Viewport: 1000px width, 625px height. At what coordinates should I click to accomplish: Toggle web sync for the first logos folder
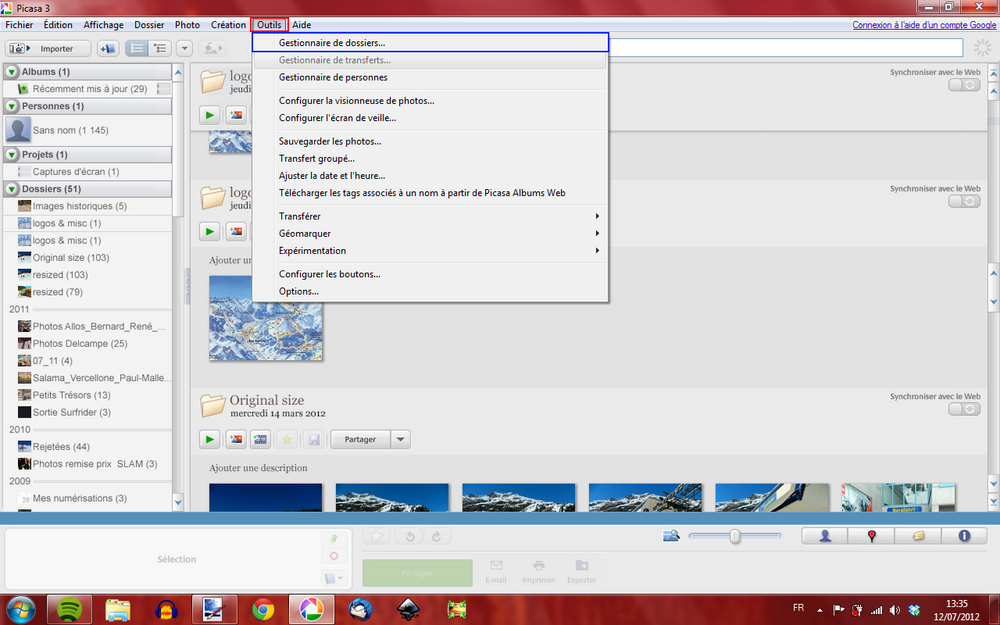pyautogui.click(x=964, y=85)
